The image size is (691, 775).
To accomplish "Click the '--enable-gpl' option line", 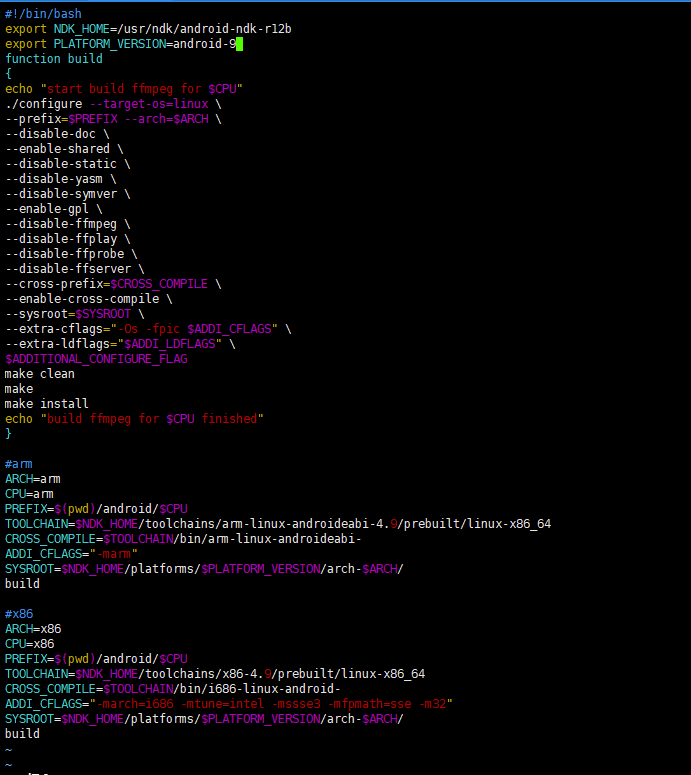I will click(x=53, y=209).
